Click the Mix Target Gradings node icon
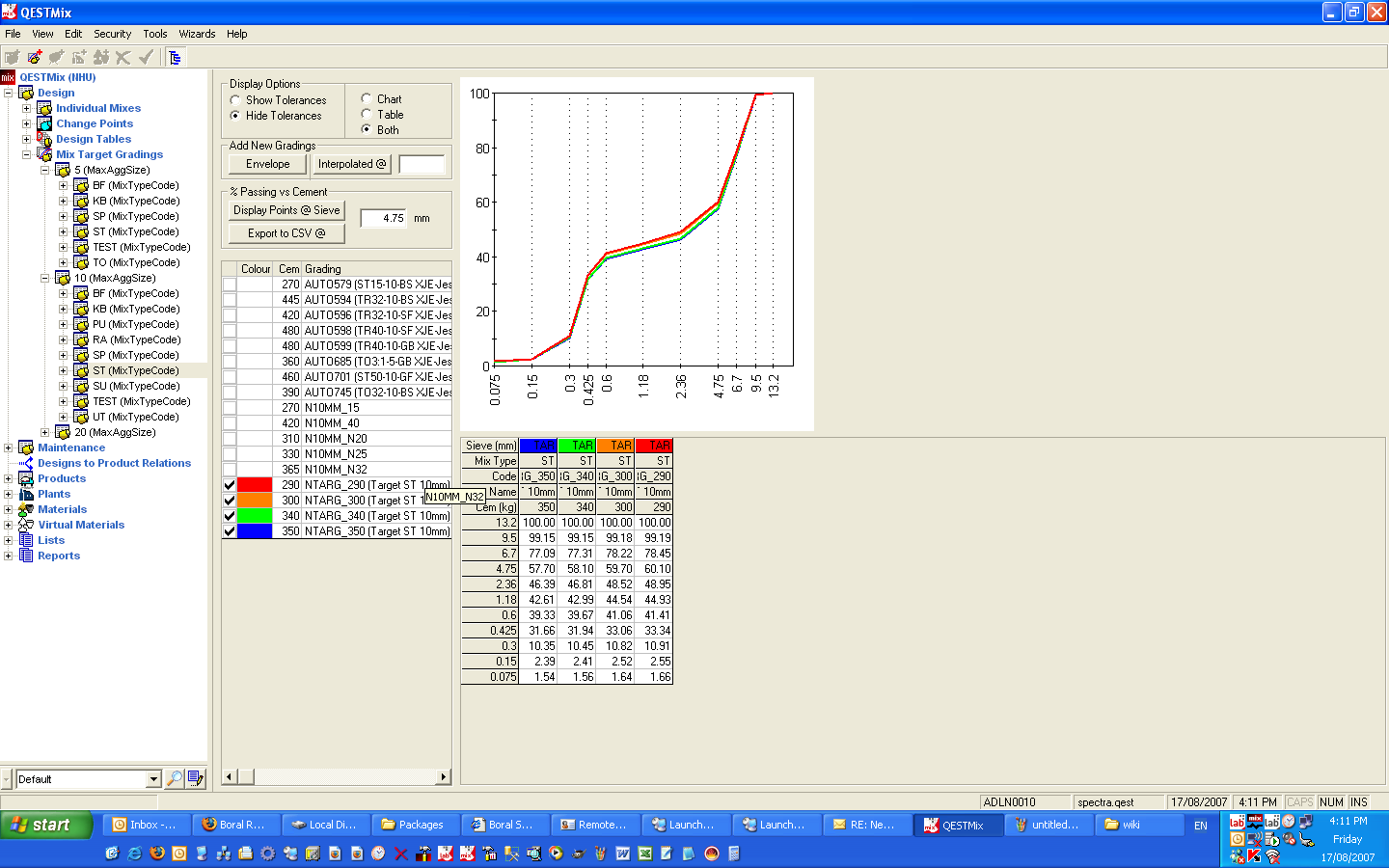 point(44,154)
